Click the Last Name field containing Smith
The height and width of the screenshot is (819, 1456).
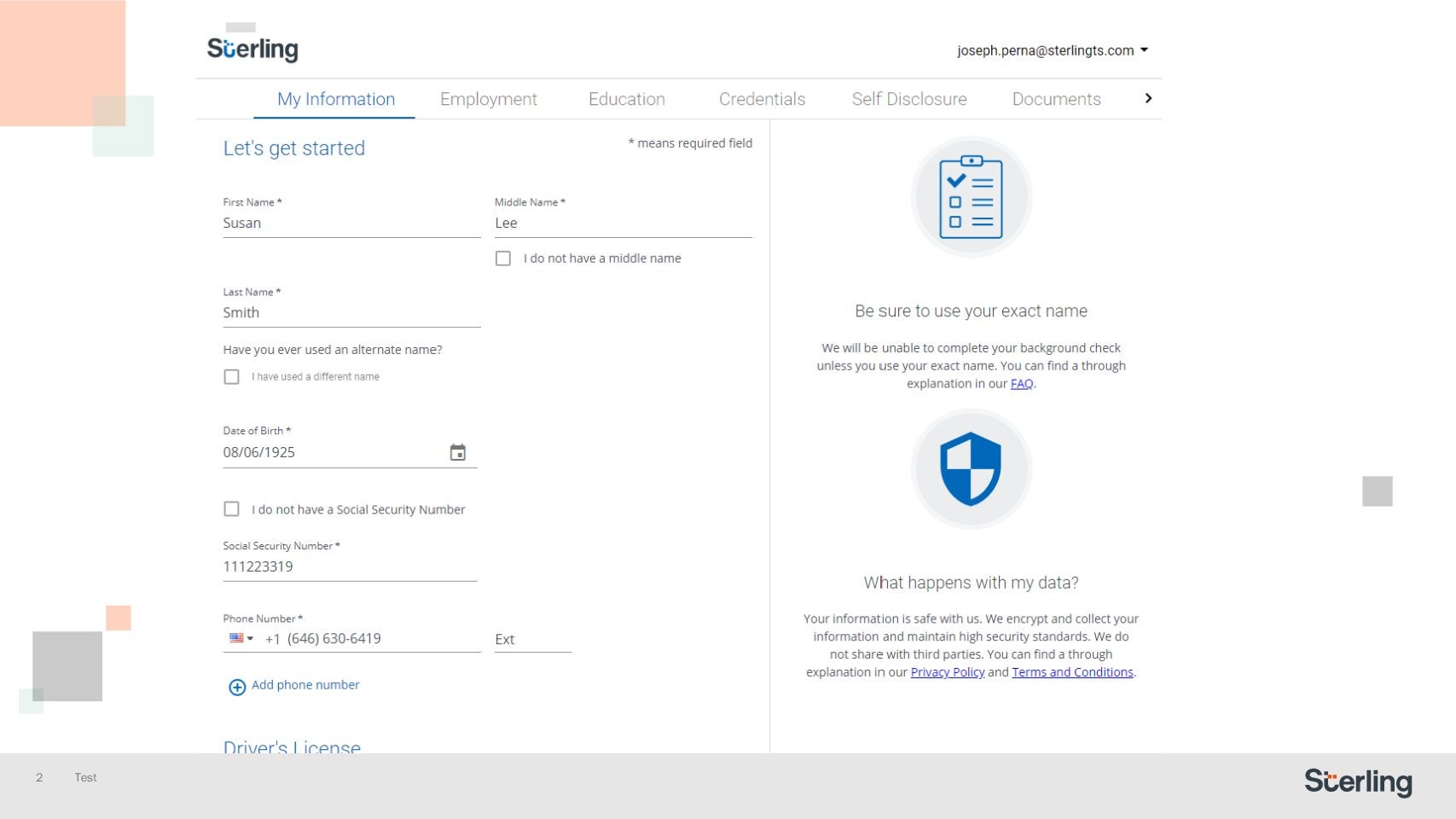pos(351,313)
